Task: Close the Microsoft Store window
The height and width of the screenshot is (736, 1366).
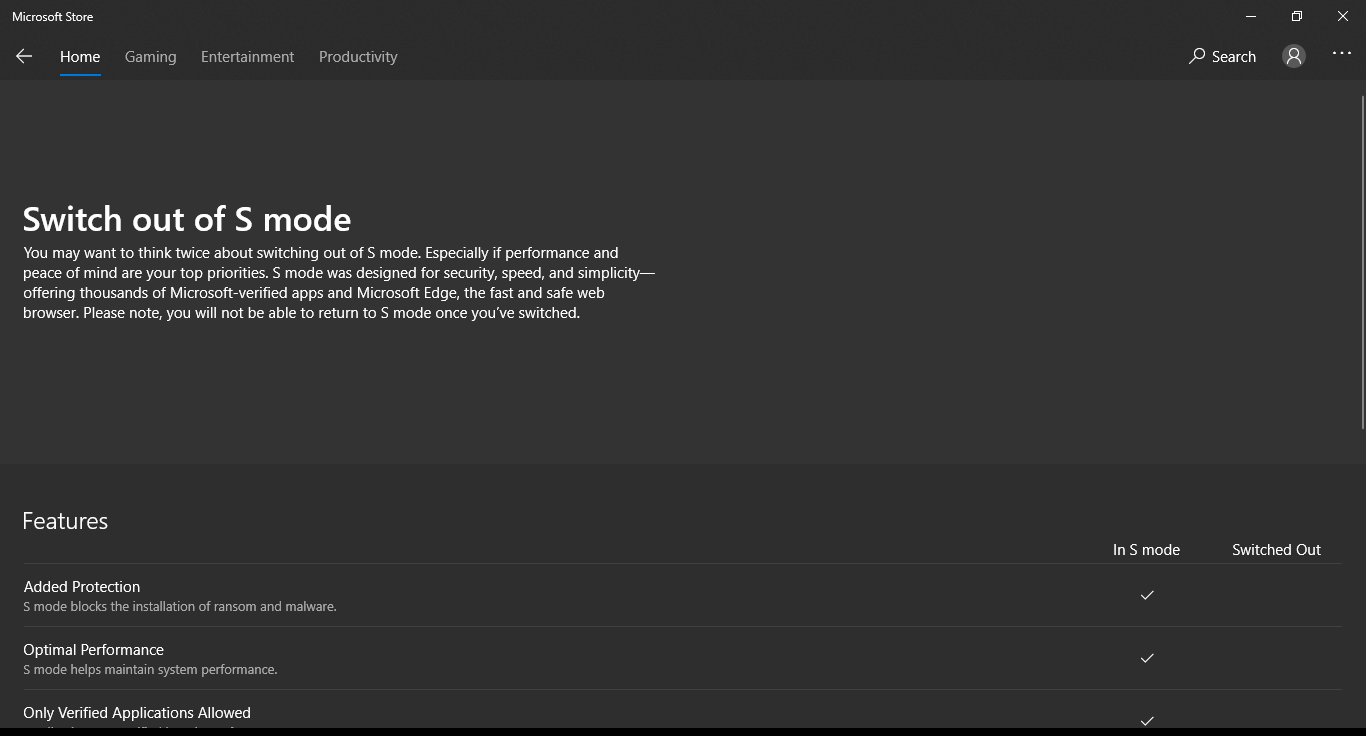Action: click(1343, 17)
